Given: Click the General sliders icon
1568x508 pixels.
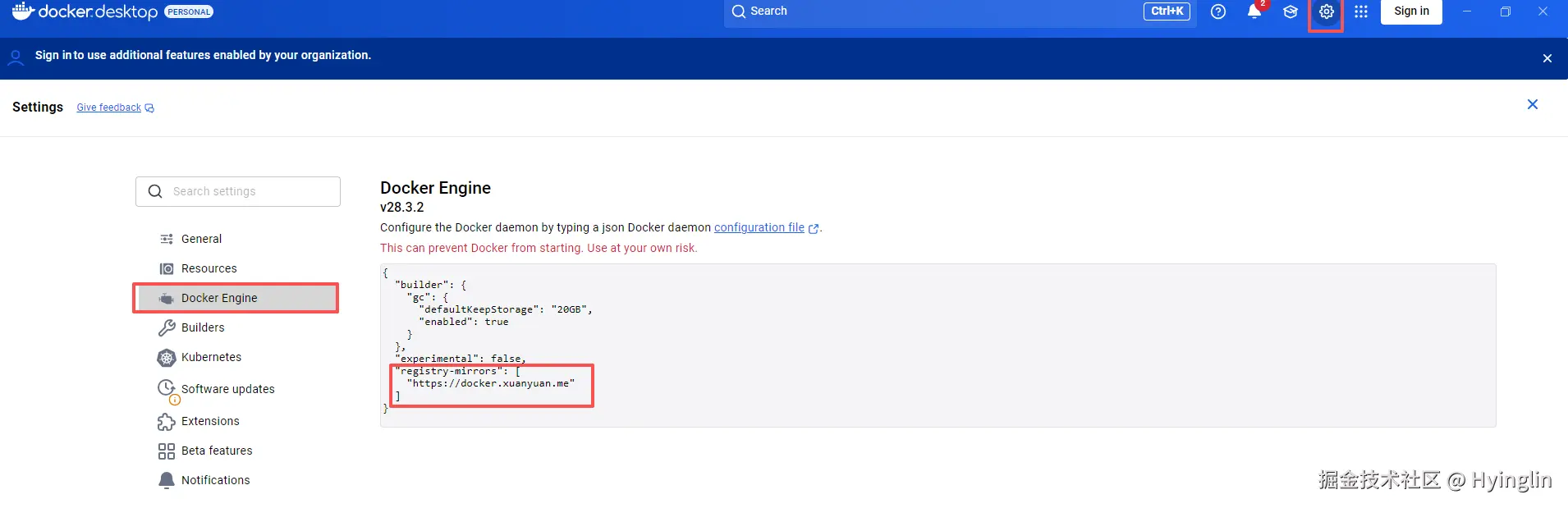Looking at the screenshot, I should 167,239.
